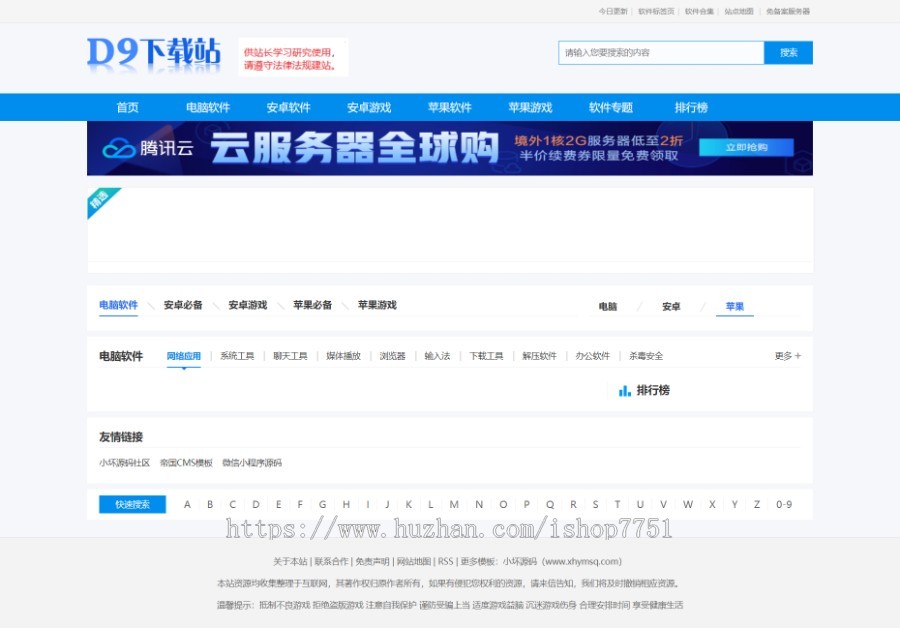
Task: Filter by letter G in quick search
Action: [x=323, y=505]
